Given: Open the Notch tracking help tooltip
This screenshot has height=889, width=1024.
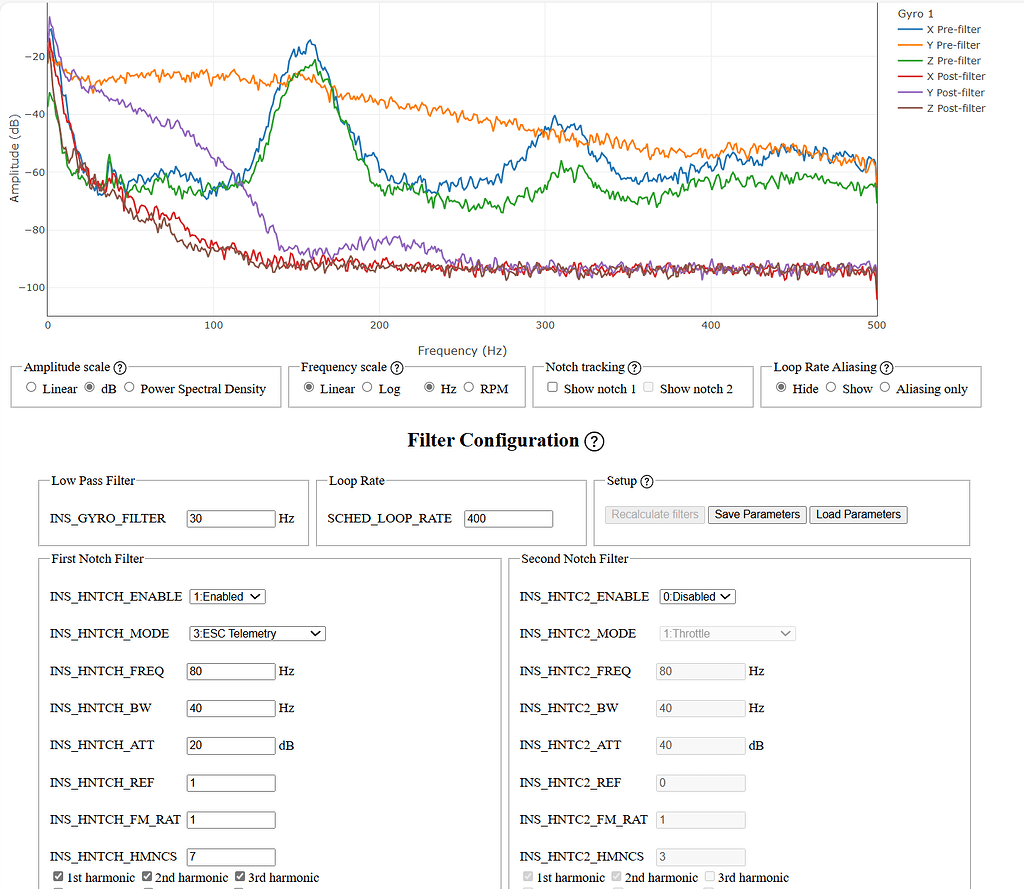Looking at the screenshot, I should [x=636, y=367].
